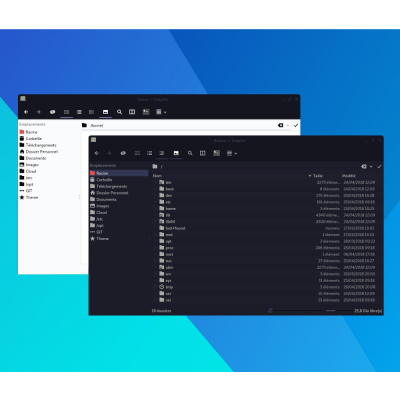Open control menu dropdown in Racine window
Image resolution: width=400 pixels, height=400 pixels.
[x=231, y=153]
